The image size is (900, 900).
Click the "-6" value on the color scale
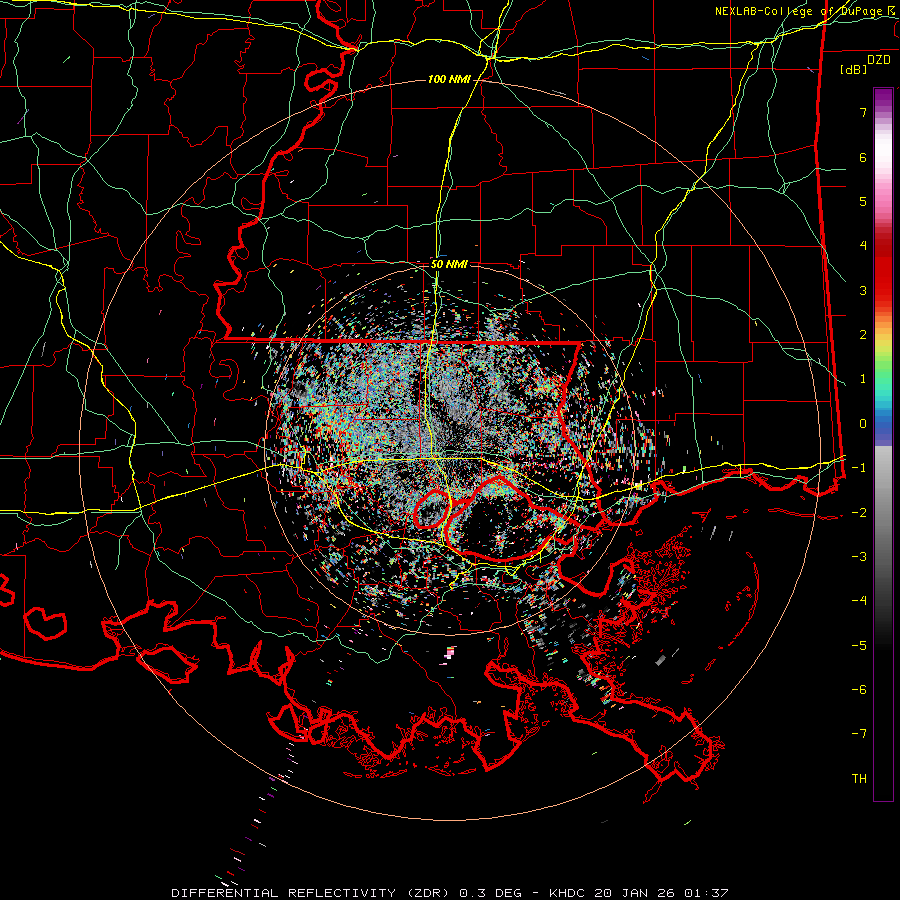pyautogui.click(x=859, y=690)
